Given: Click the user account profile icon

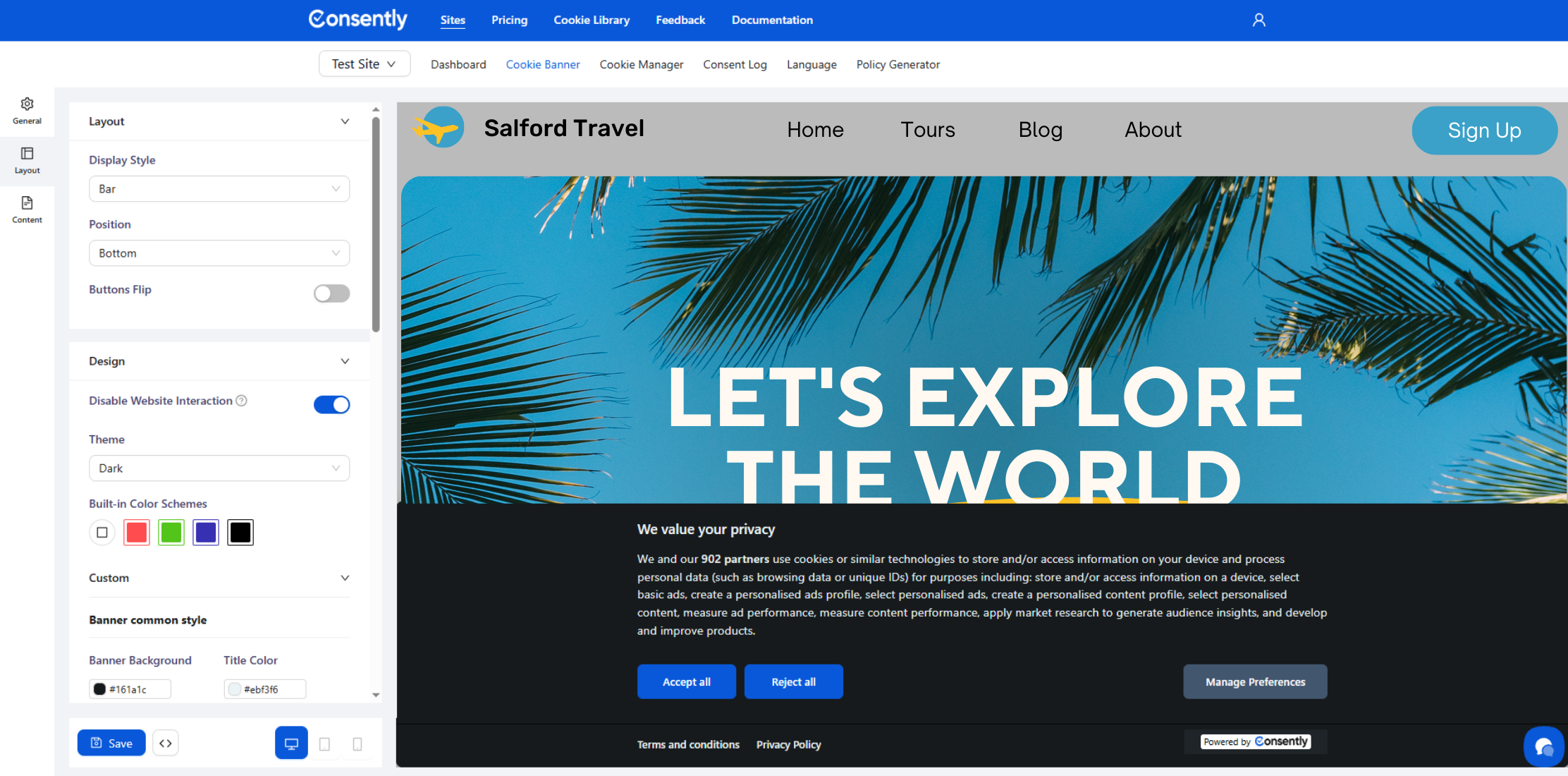Looking at the screenshot, I should coord(1258,20).
